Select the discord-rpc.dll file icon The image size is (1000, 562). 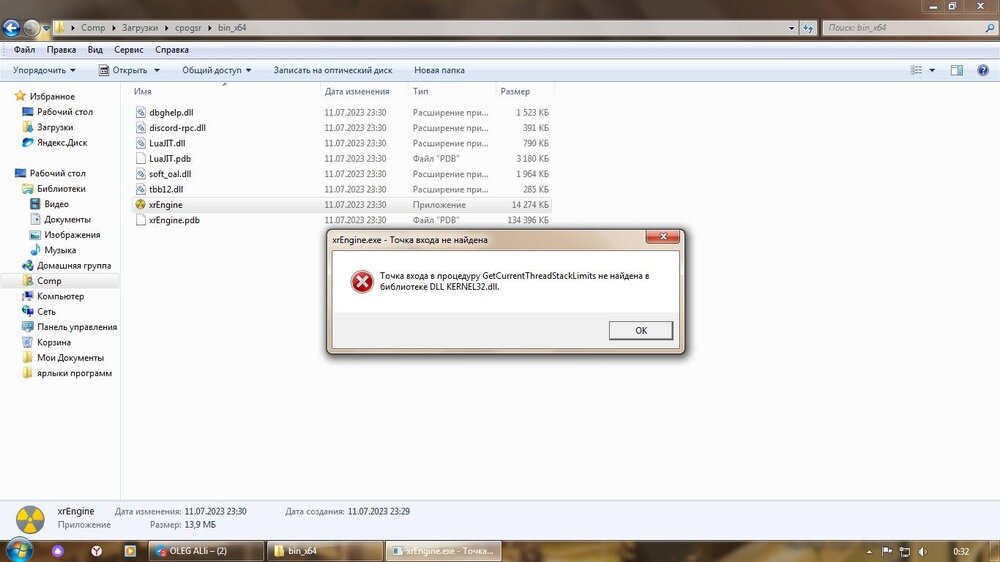140,128
